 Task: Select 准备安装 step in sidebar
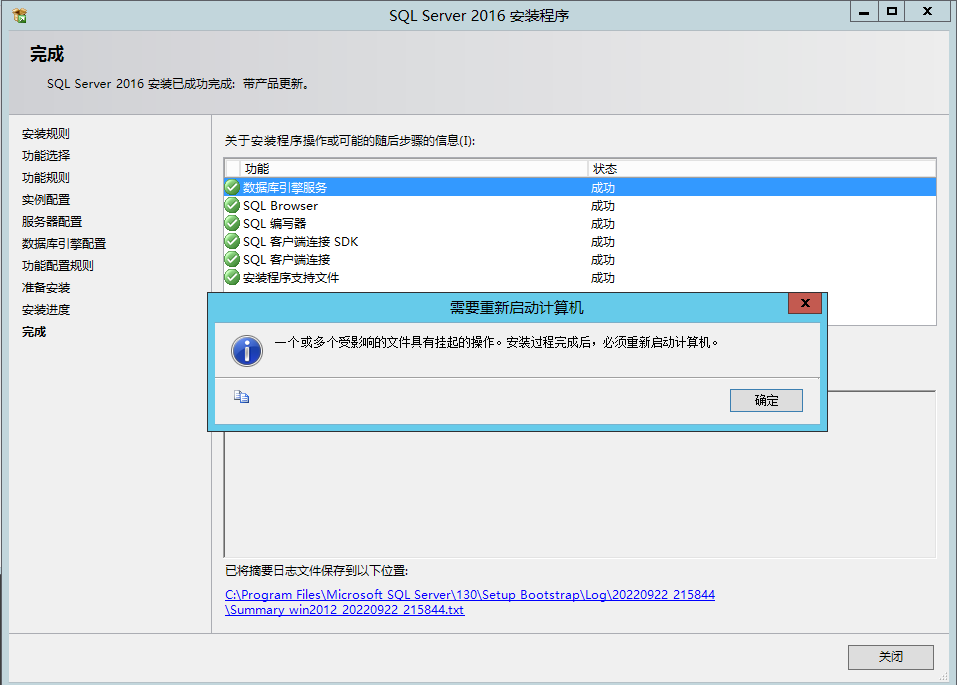pos(46,288)
